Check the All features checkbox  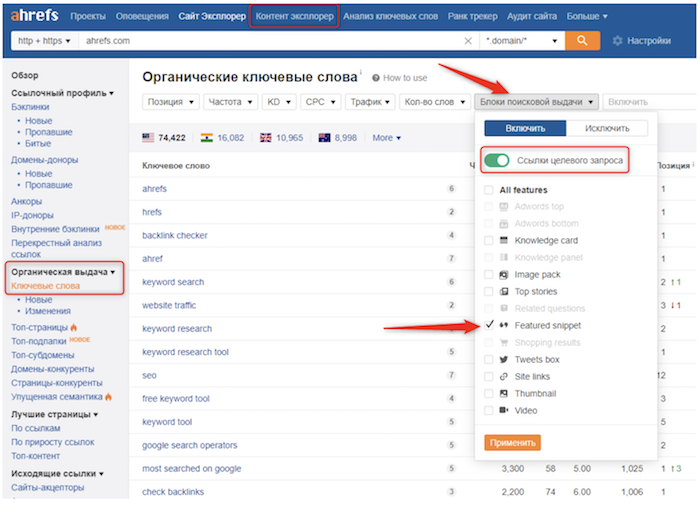tap(489, 190)
